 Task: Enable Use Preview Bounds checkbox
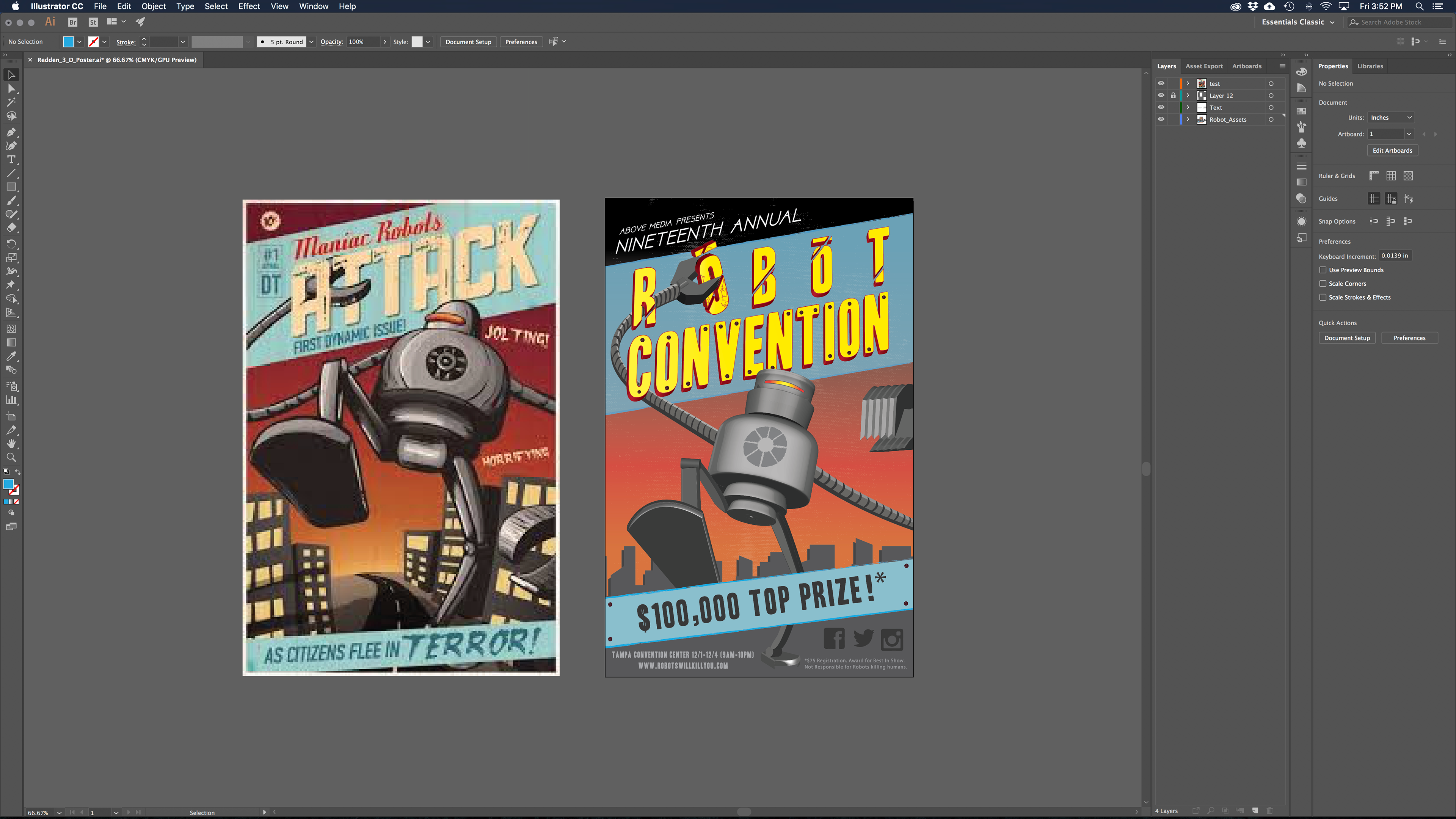[x=1323, y=270]
